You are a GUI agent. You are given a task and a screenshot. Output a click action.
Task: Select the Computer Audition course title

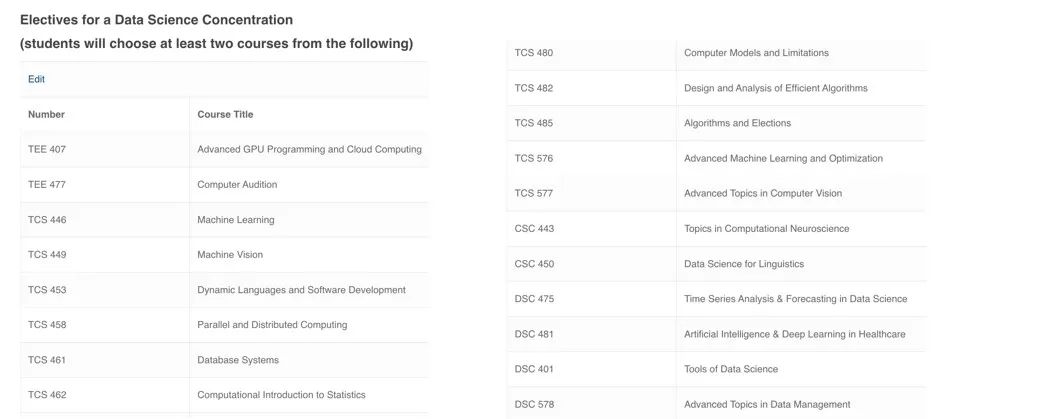(x=237, y=184)
